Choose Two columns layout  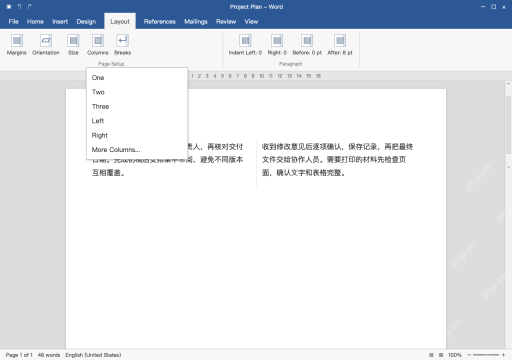(137, 92)
